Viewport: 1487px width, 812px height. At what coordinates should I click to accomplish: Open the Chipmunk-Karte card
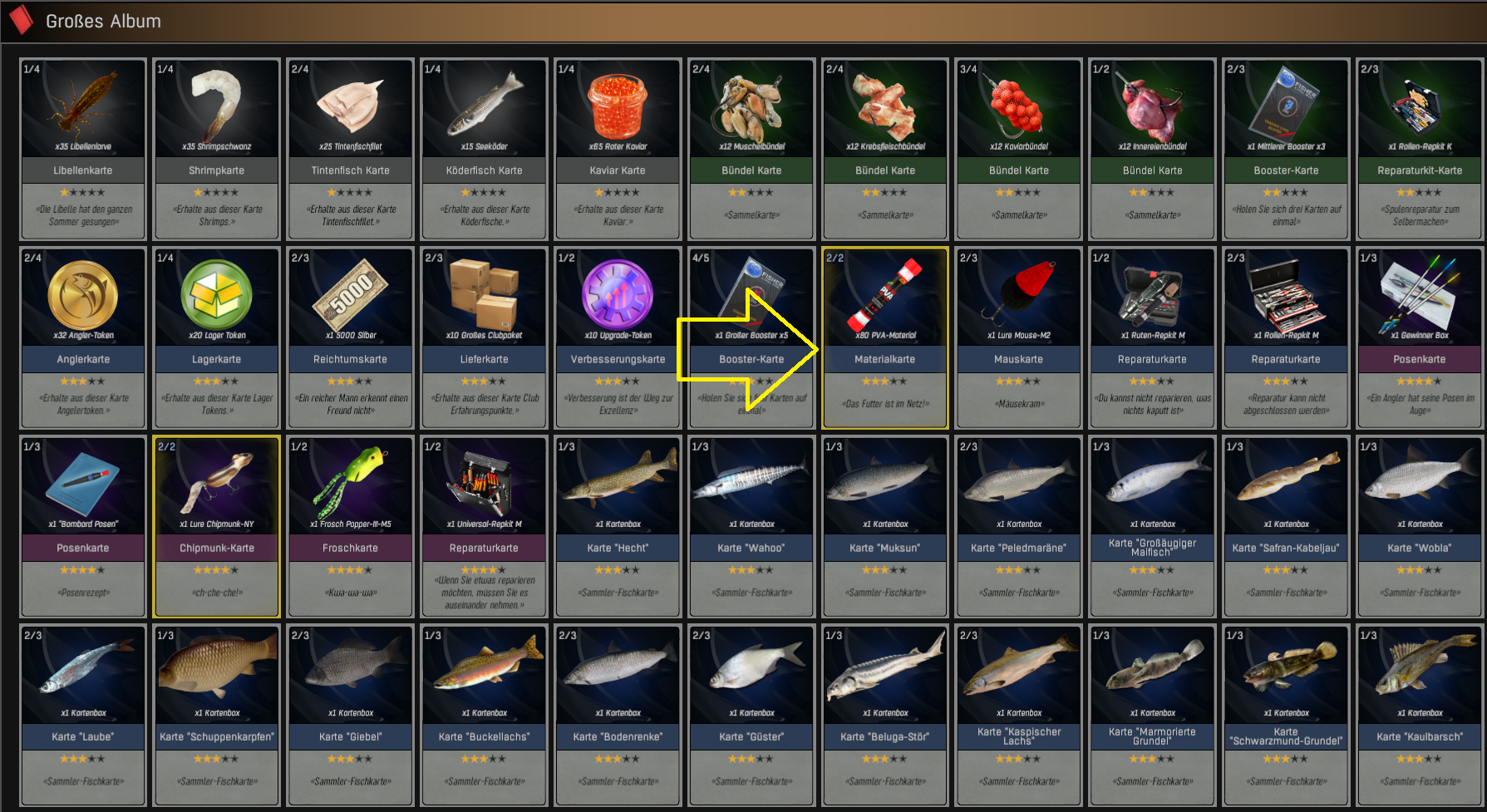[x=217, y=527]
